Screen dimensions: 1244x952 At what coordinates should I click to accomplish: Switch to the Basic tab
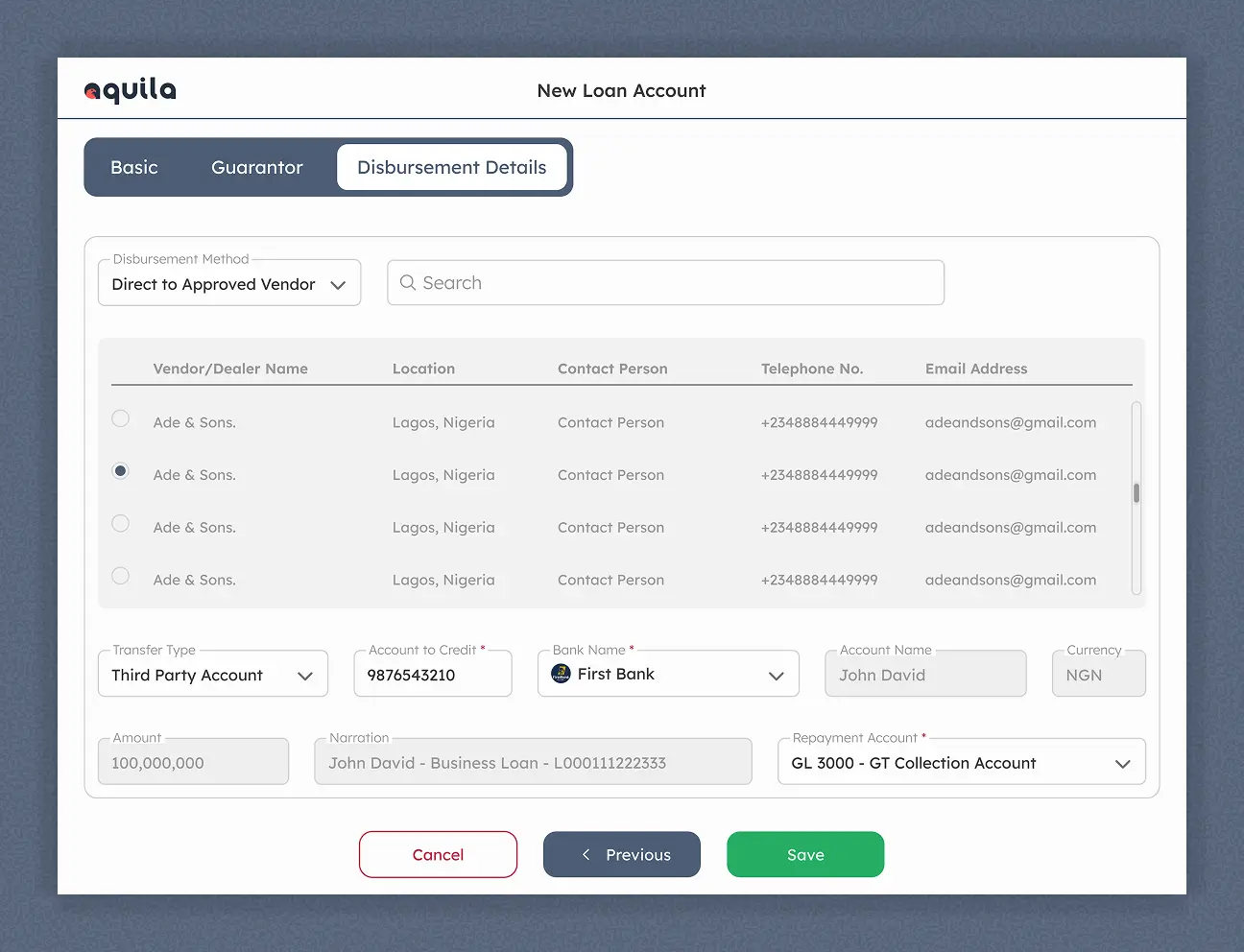[134, 167]
